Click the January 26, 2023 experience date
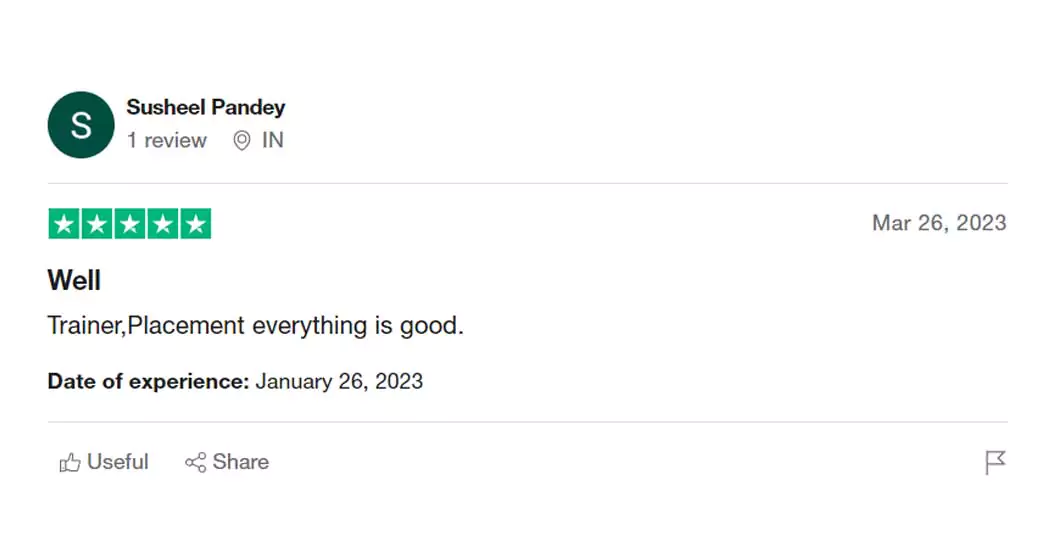 pyautogui.click(x=339, y=381)
